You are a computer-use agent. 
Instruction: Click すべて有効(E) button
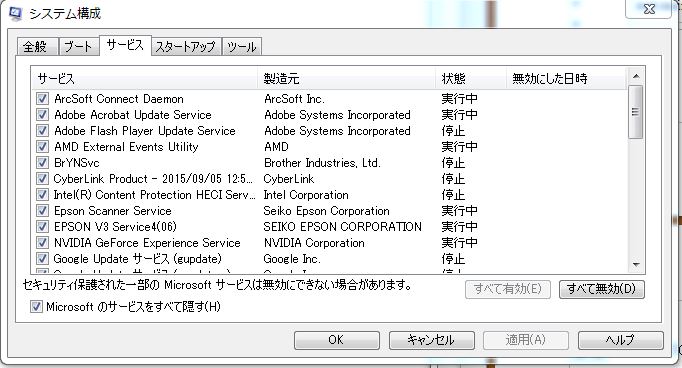[508, 289]
